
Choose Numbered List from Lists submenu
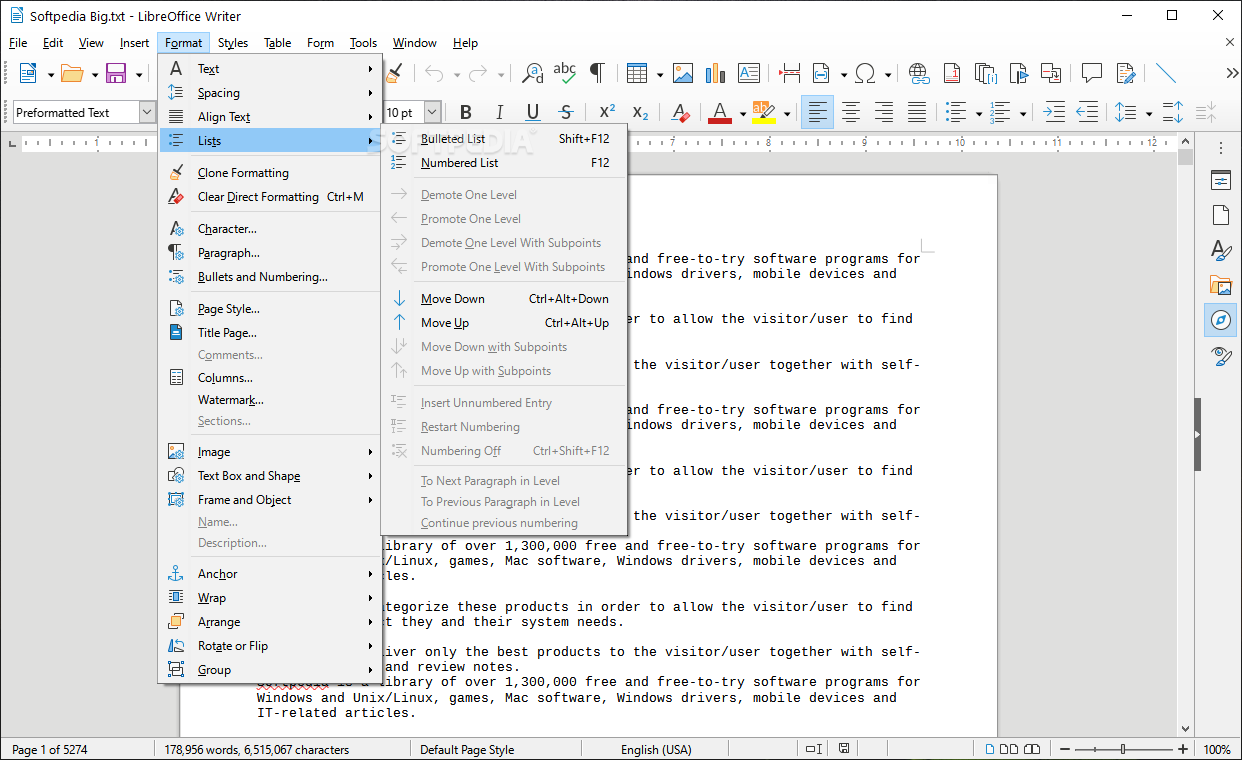[x=504, y=163]
